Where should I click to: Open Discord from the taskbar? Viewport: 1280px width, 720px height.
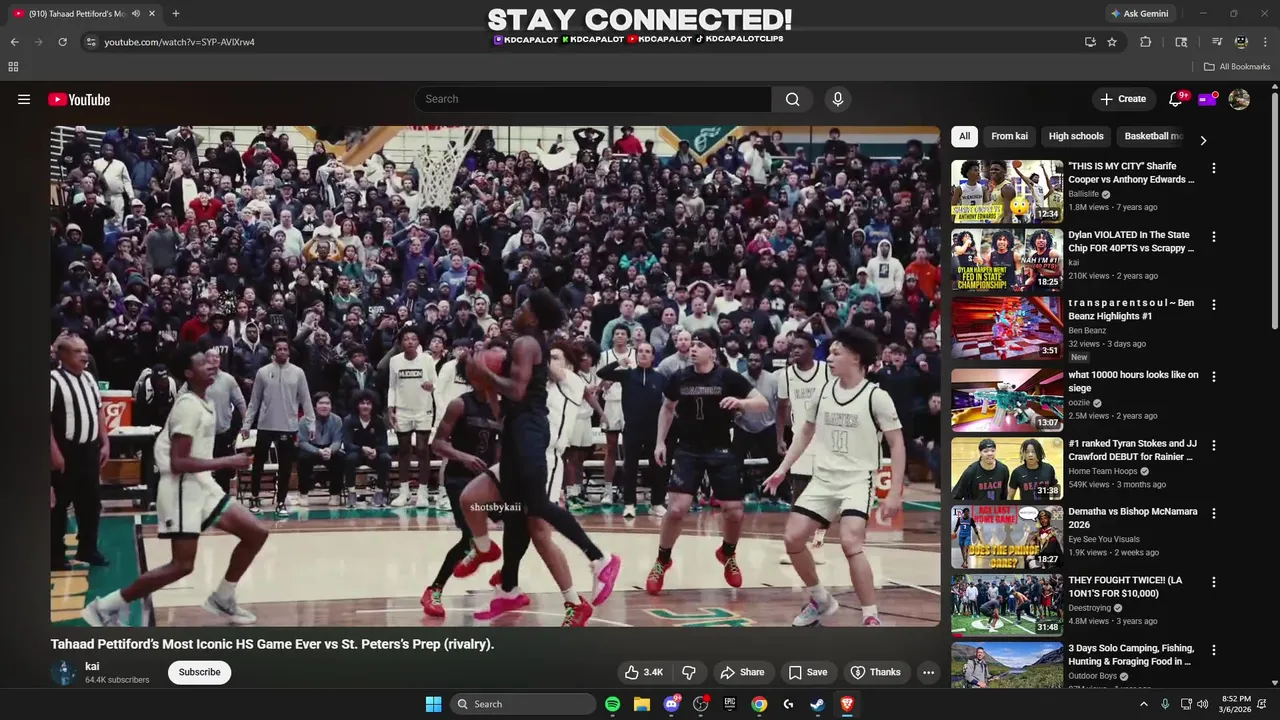pyautogui.click(x=672, y=704)
